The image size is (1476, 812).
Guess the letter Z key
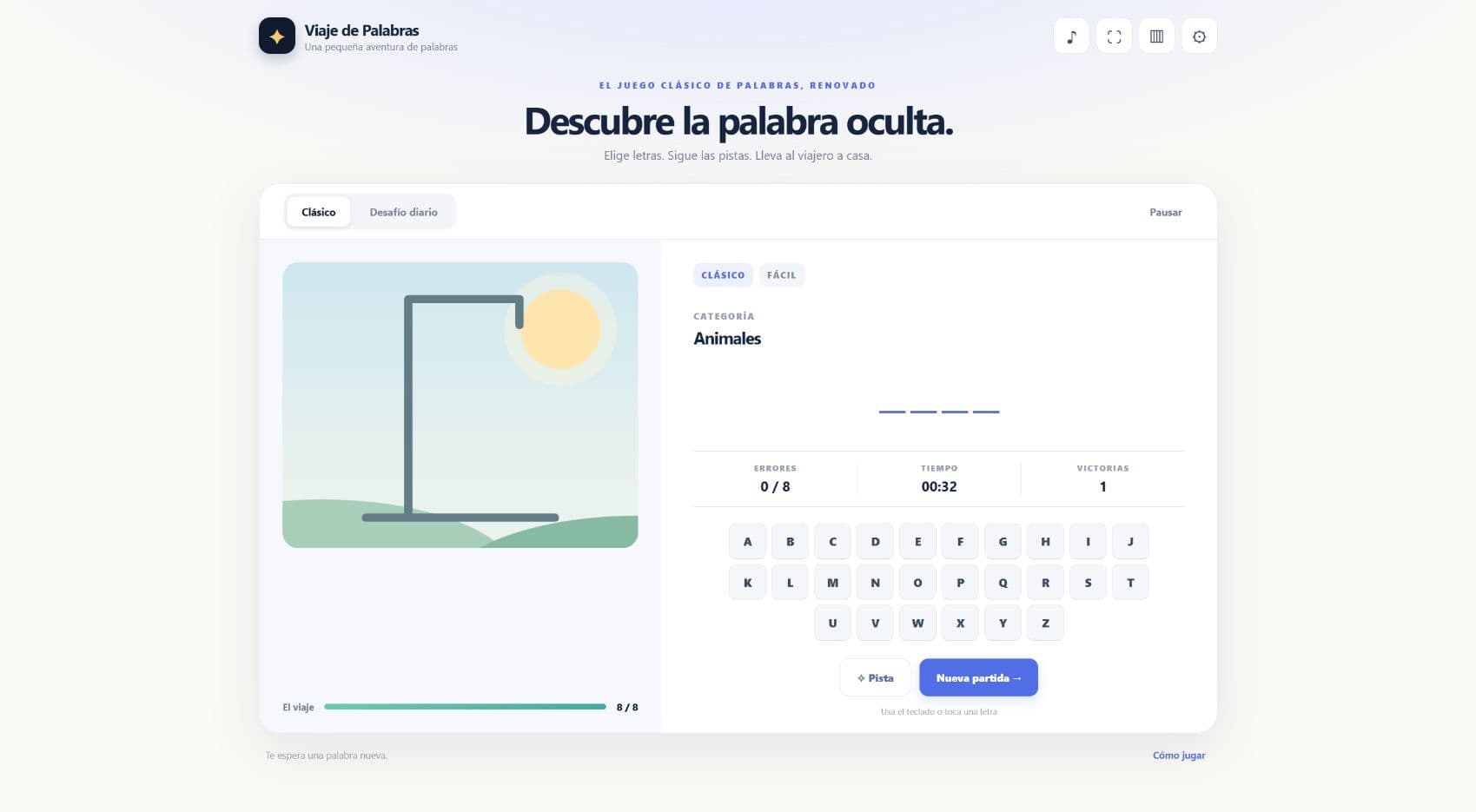click(x=1045, y=623)
